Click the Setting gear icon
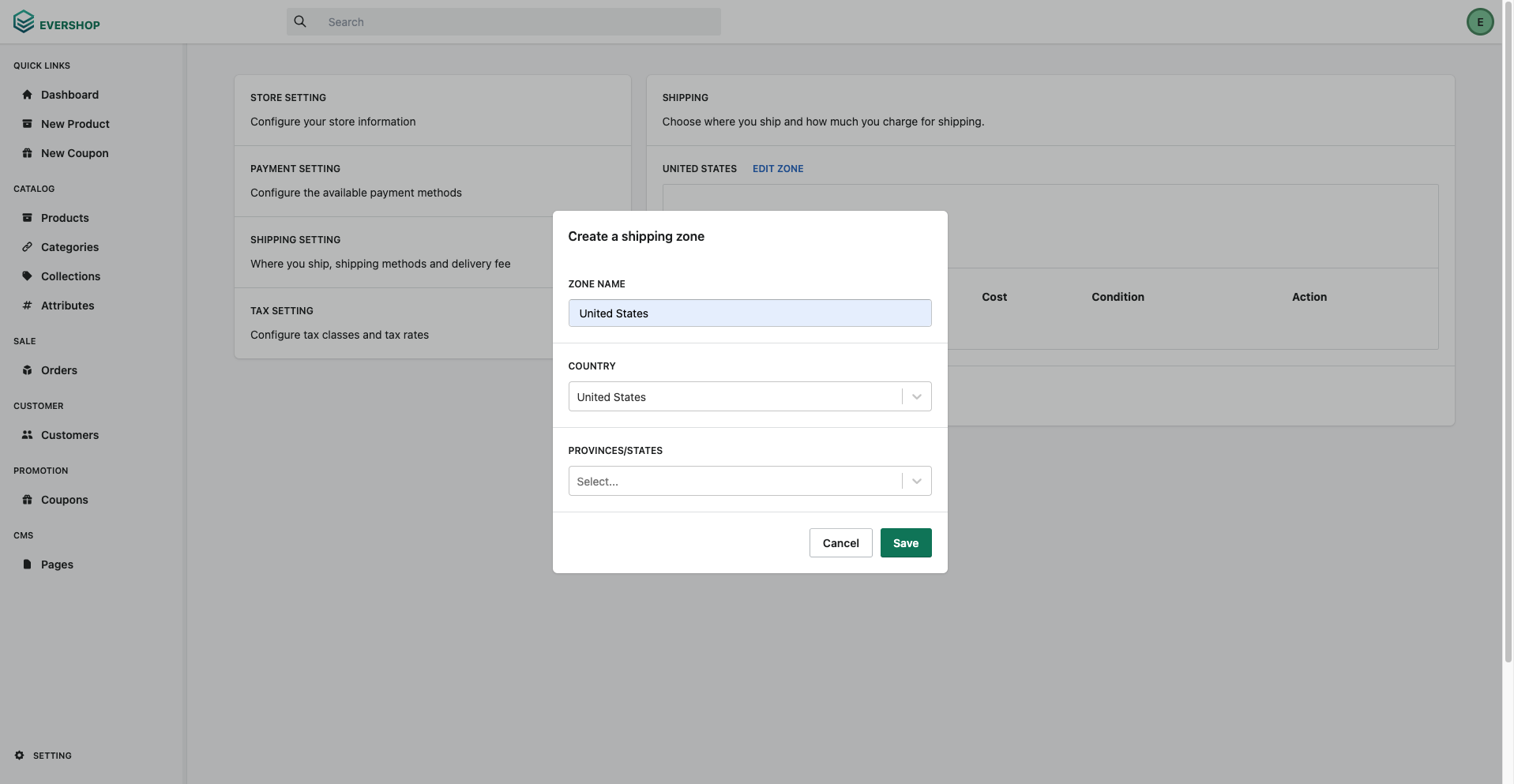 point(20,756)
